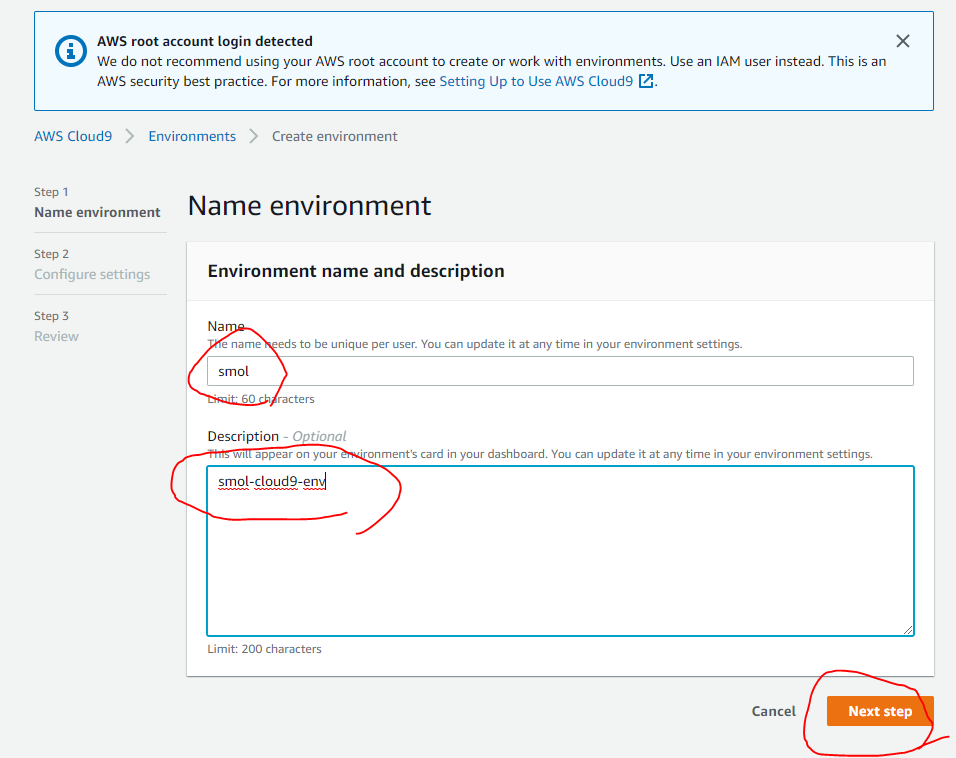
Task: Click the Create environment breadcrumb text
Action: pos(334,136)
